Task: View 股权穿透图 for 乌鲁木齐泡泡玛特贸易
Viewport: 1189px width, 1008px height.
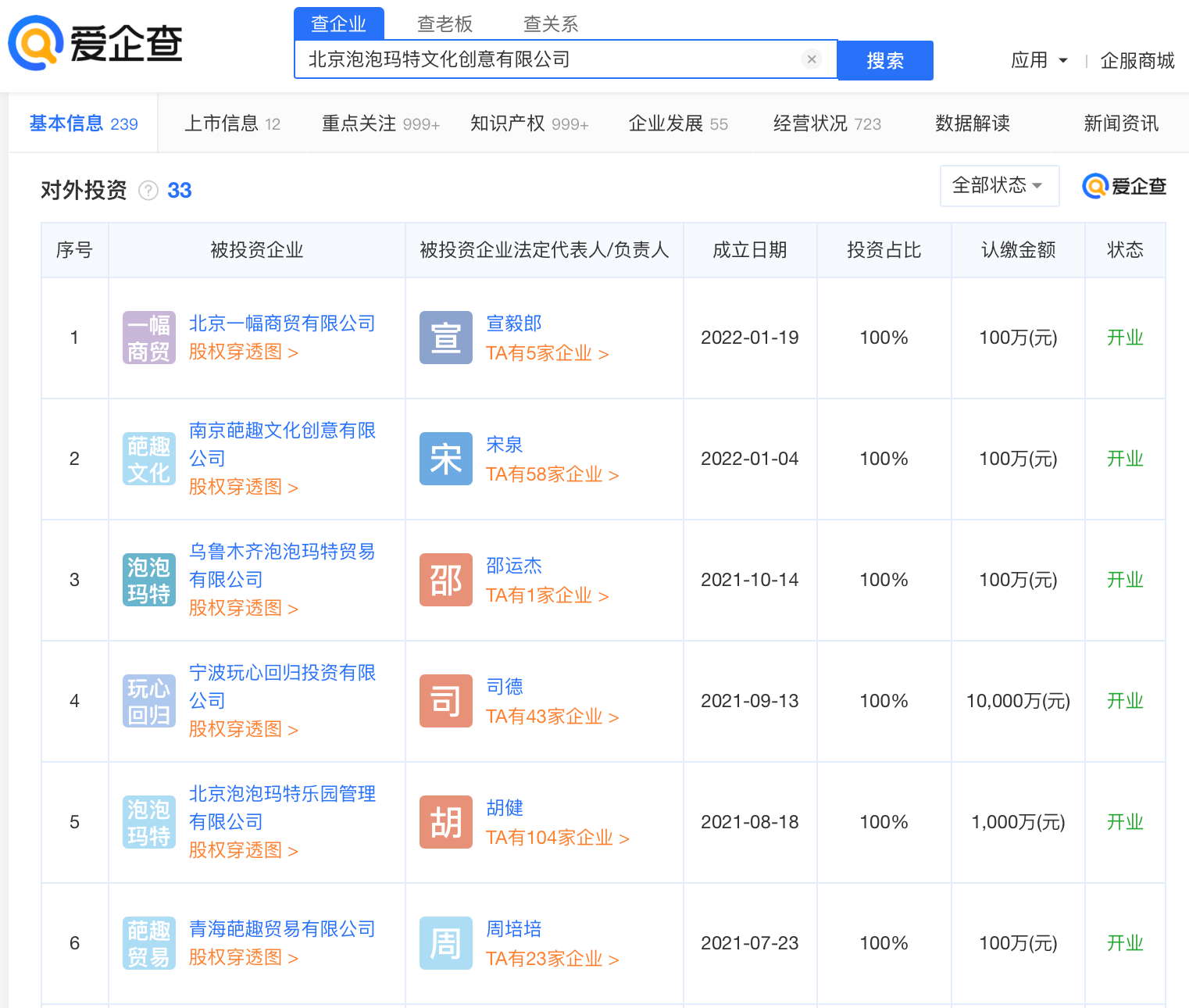Action: pos(244,609)
